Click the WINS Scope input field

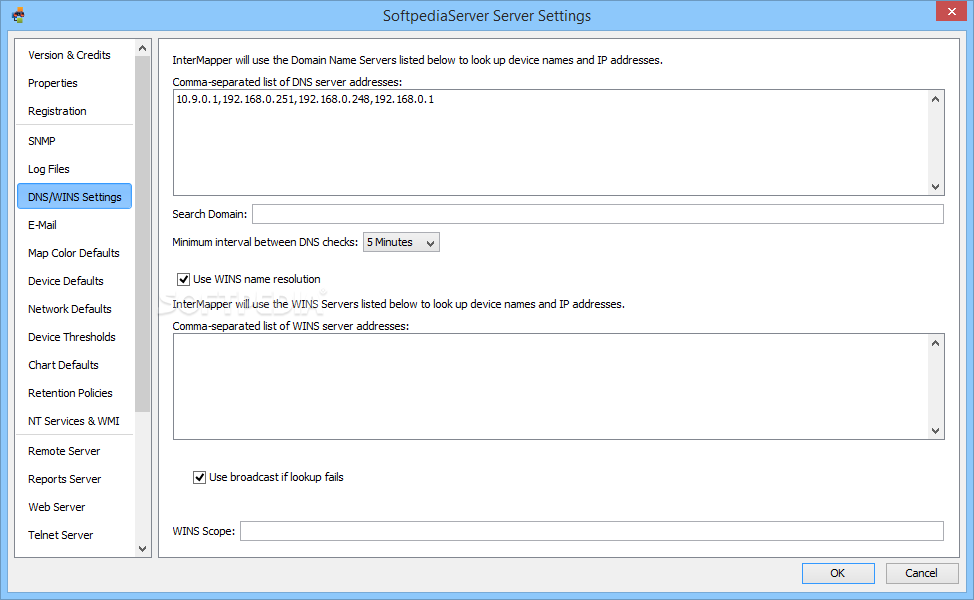click(592, 531)
